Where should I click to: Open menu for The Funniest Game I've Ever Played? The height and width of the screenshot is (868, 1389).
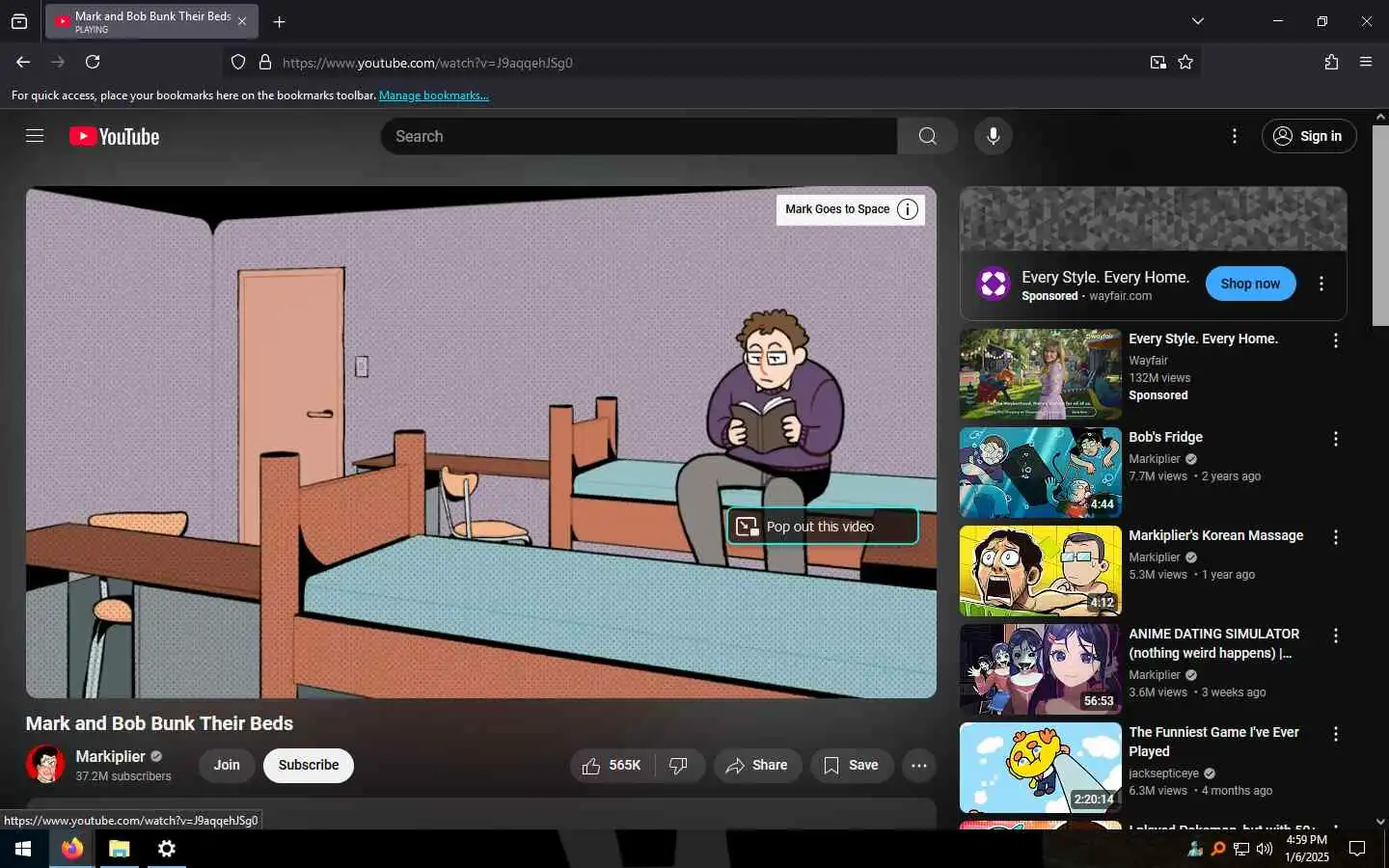(x=1336, y=734)
